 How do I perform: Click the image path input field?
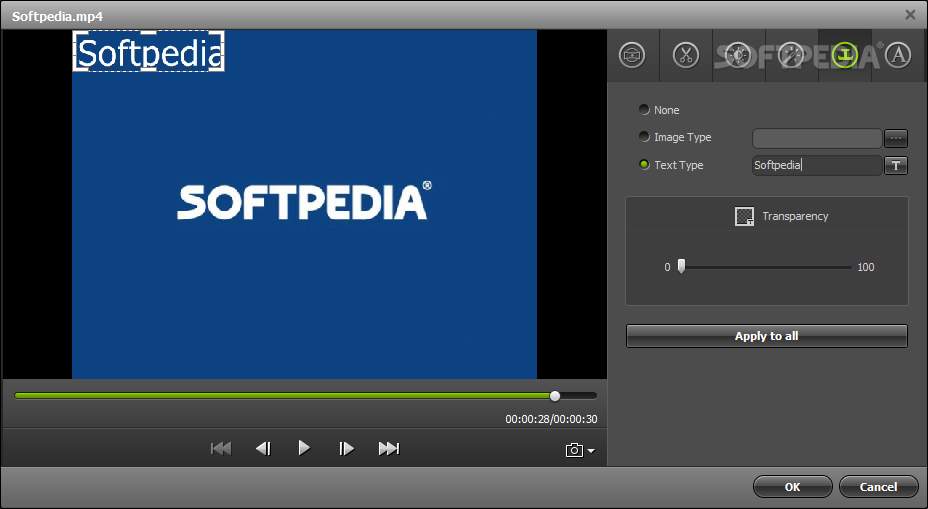click(817, 138)
